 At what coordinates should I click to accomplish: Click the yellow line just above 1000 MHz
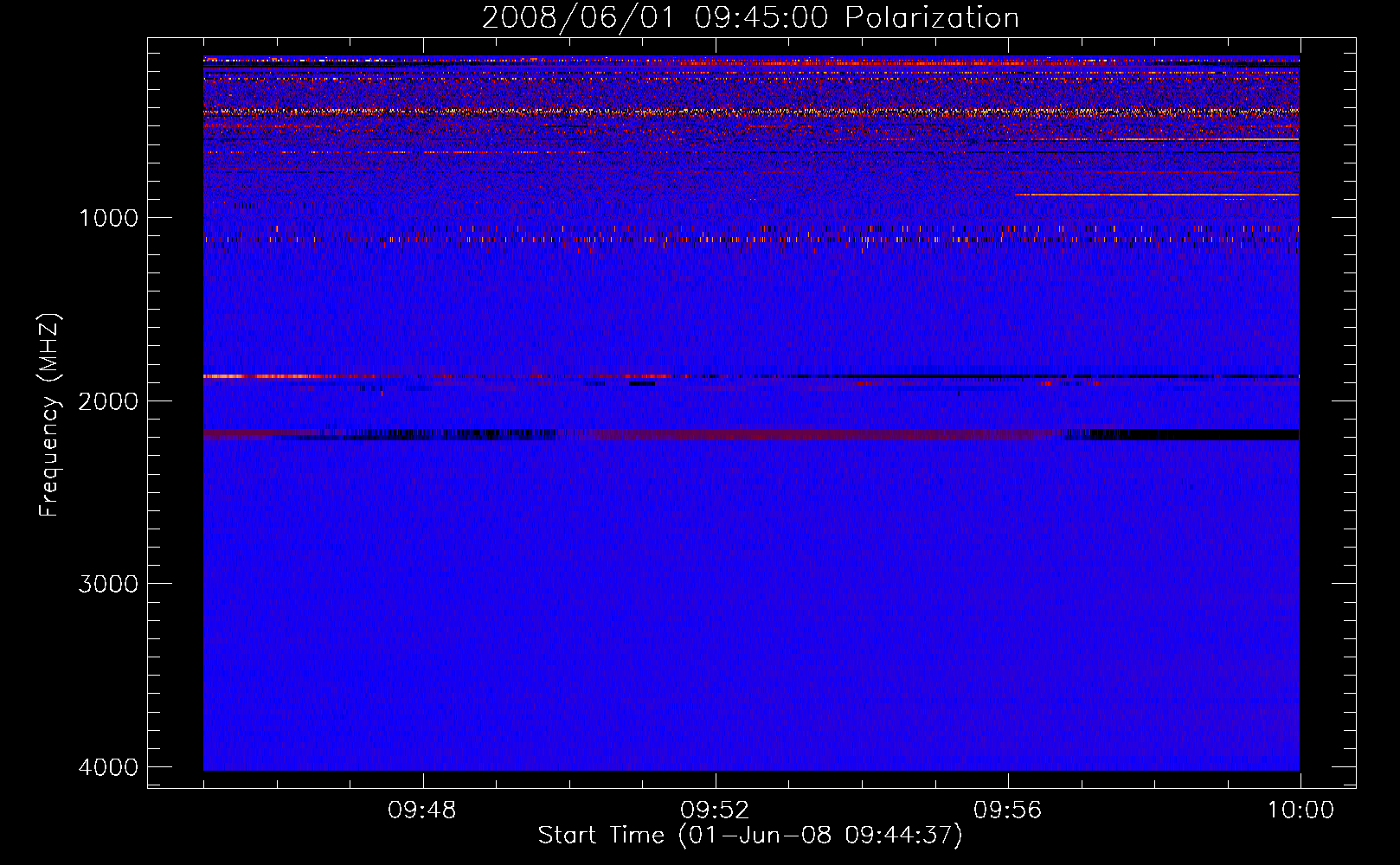pyautogui.click(x=1157, y=195)
